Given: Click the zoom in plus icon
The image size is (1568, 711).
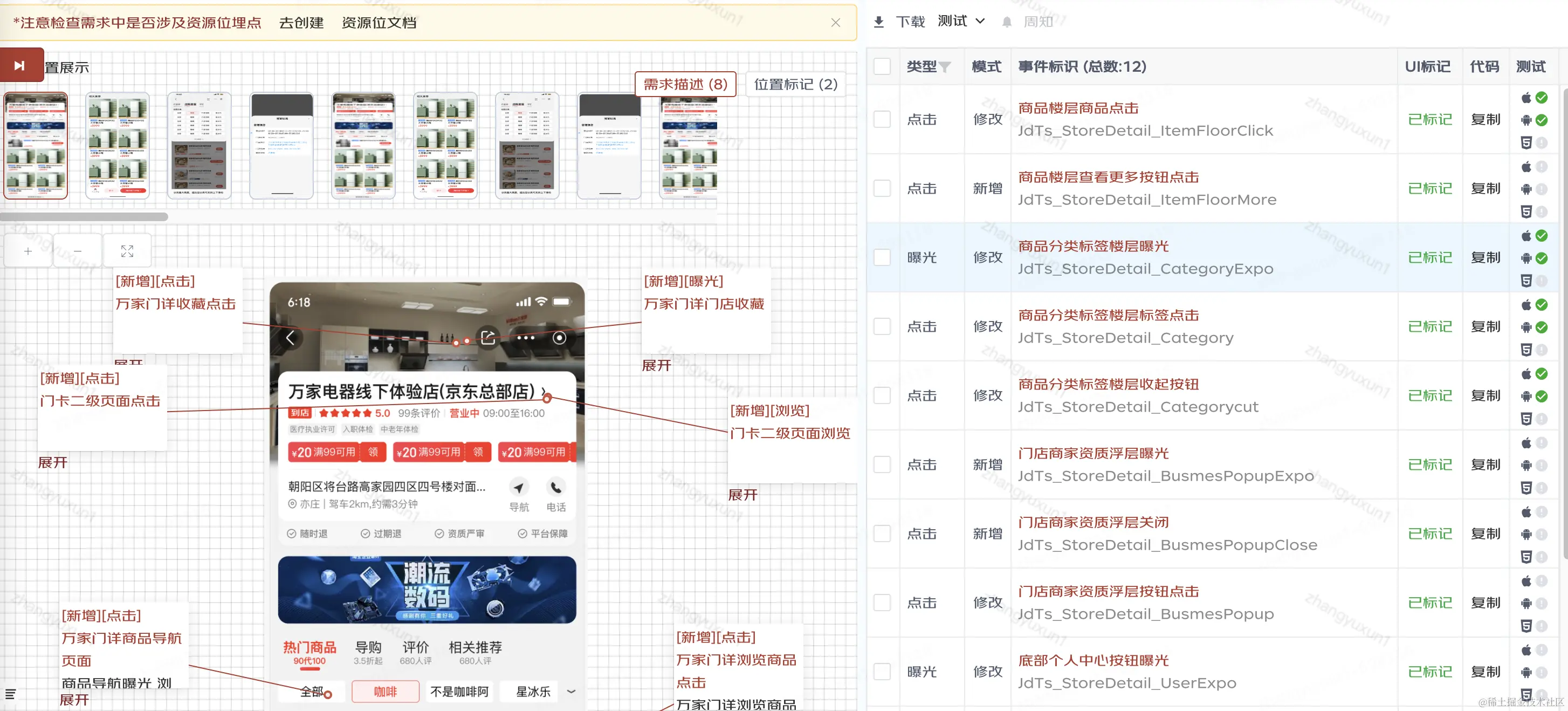Looking at the screenshot, I should point(28,251).
